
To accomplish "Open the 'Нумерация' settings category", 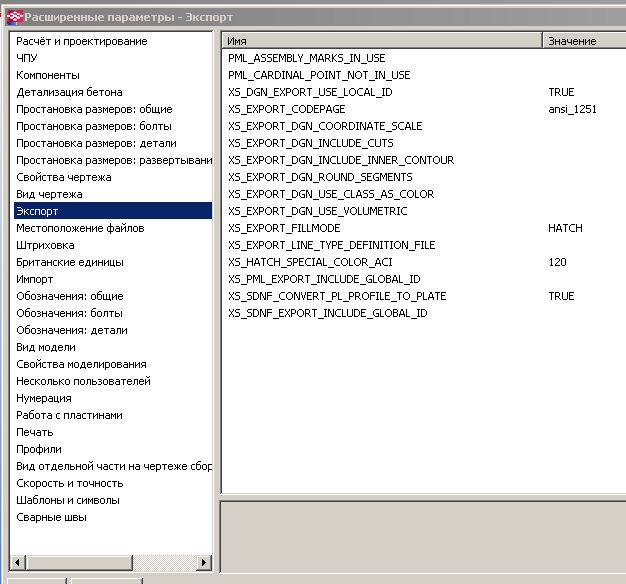I will (44, 398).
